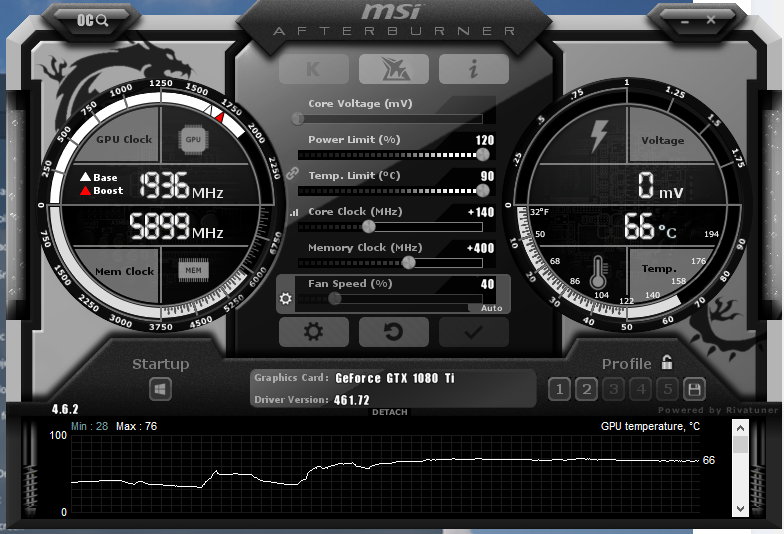Click the Fan Speed value 40
The image size is (784, 534).
click(x=488, y=284)
